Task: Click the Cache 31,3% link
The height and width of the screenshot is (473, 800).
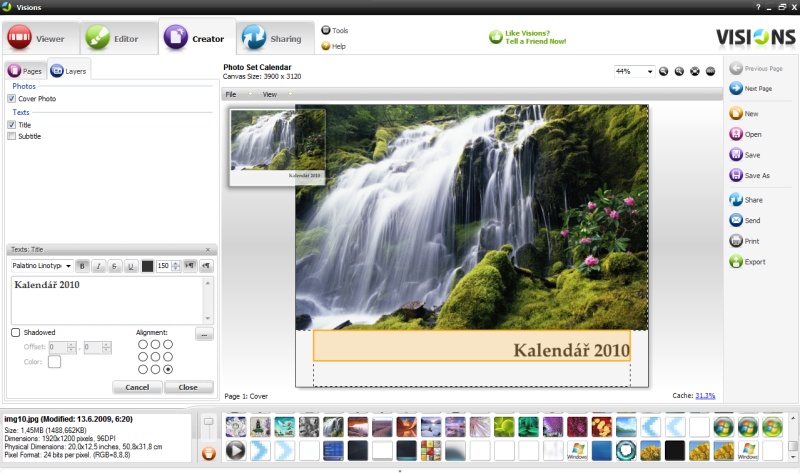Action: click(705, 395)
